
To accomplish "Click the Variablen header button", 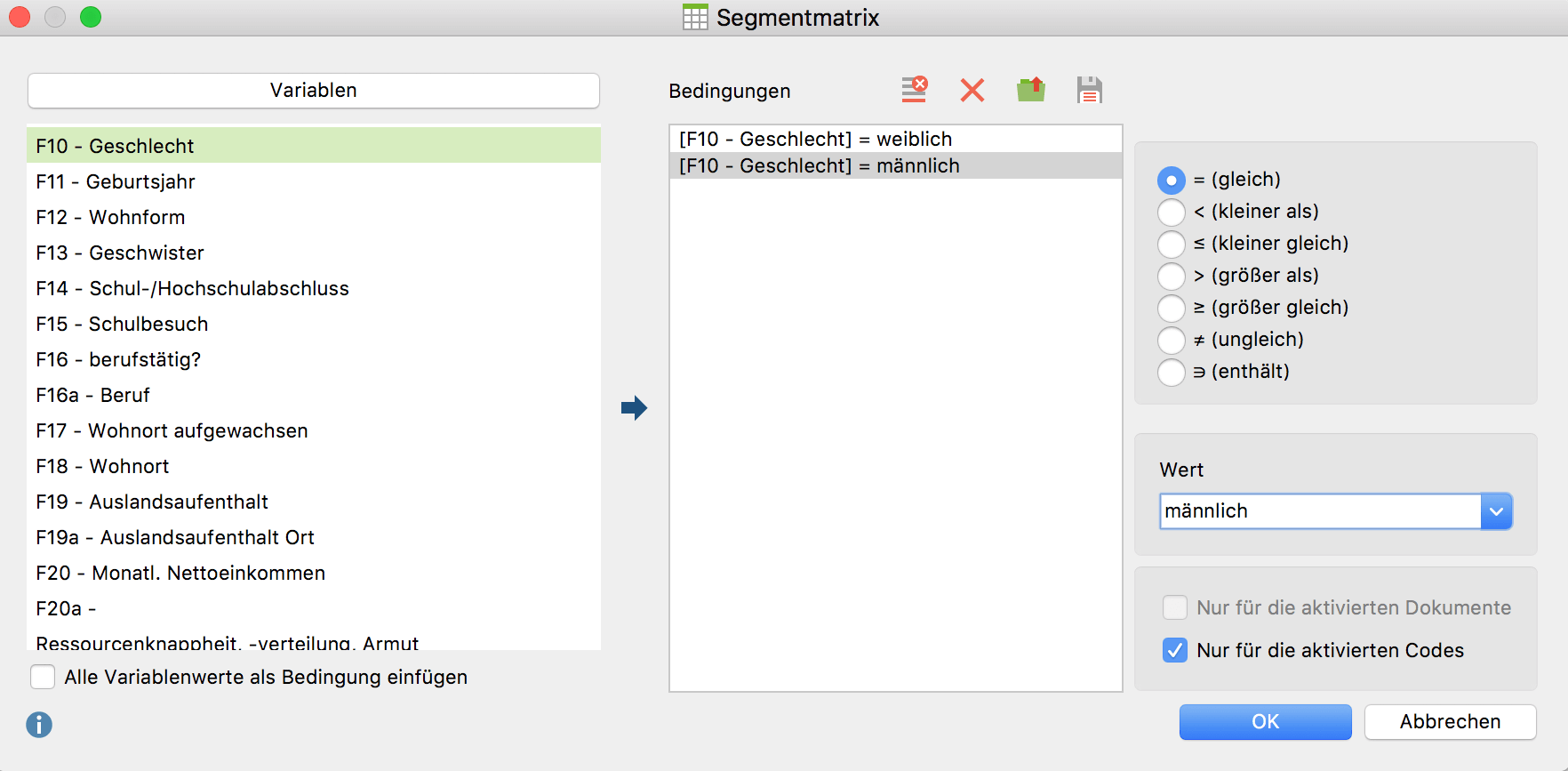I will pyautogui.click(x=314, y=91).
